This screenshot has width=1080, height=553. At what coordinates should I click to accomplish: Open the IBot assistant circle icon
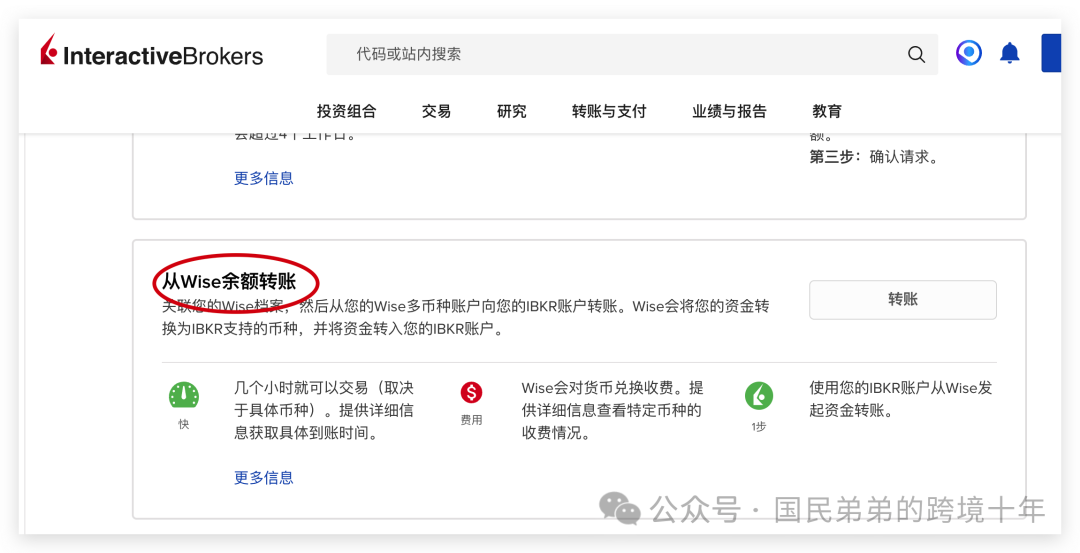968,53
